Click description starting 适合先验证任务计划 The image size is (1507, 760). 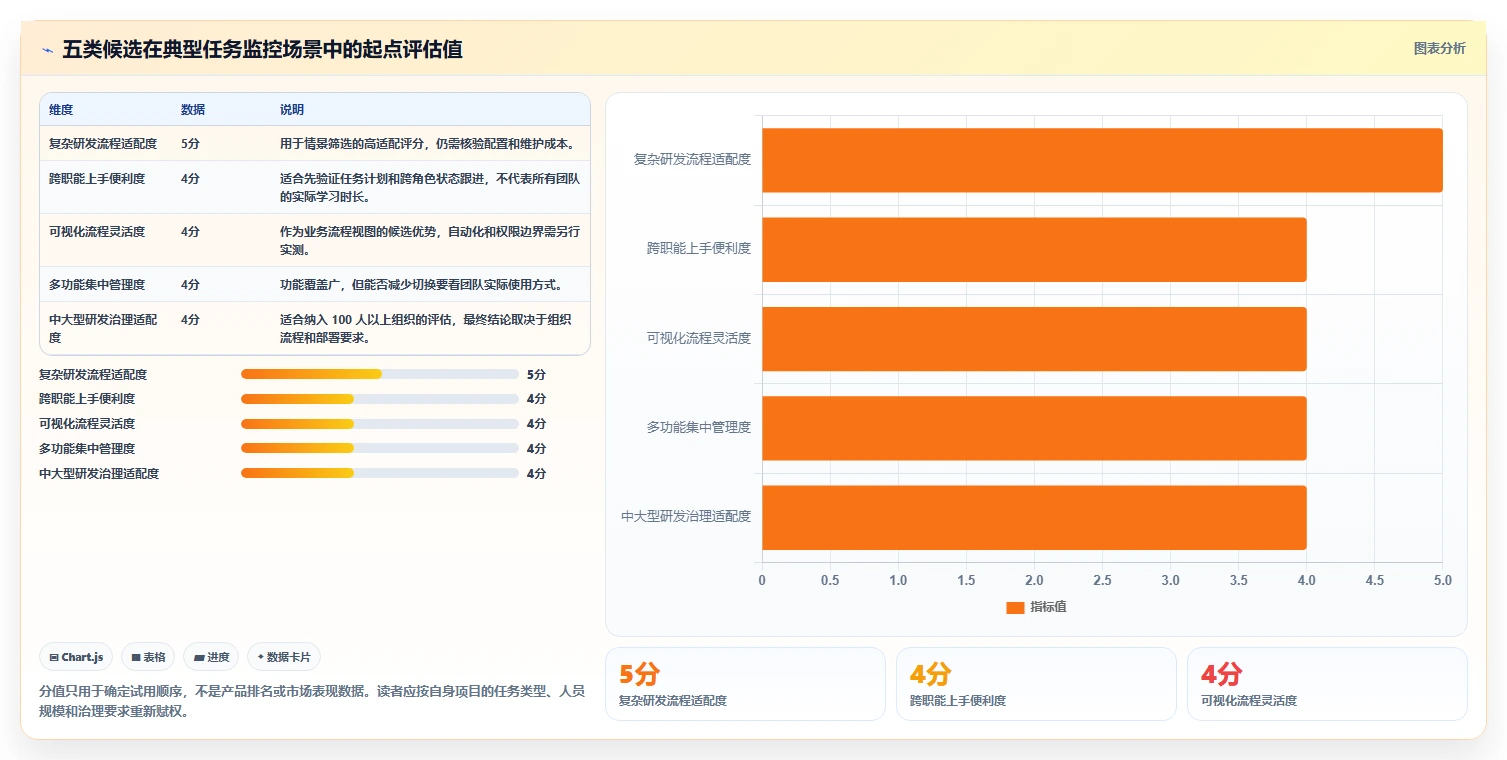(430, 187)
